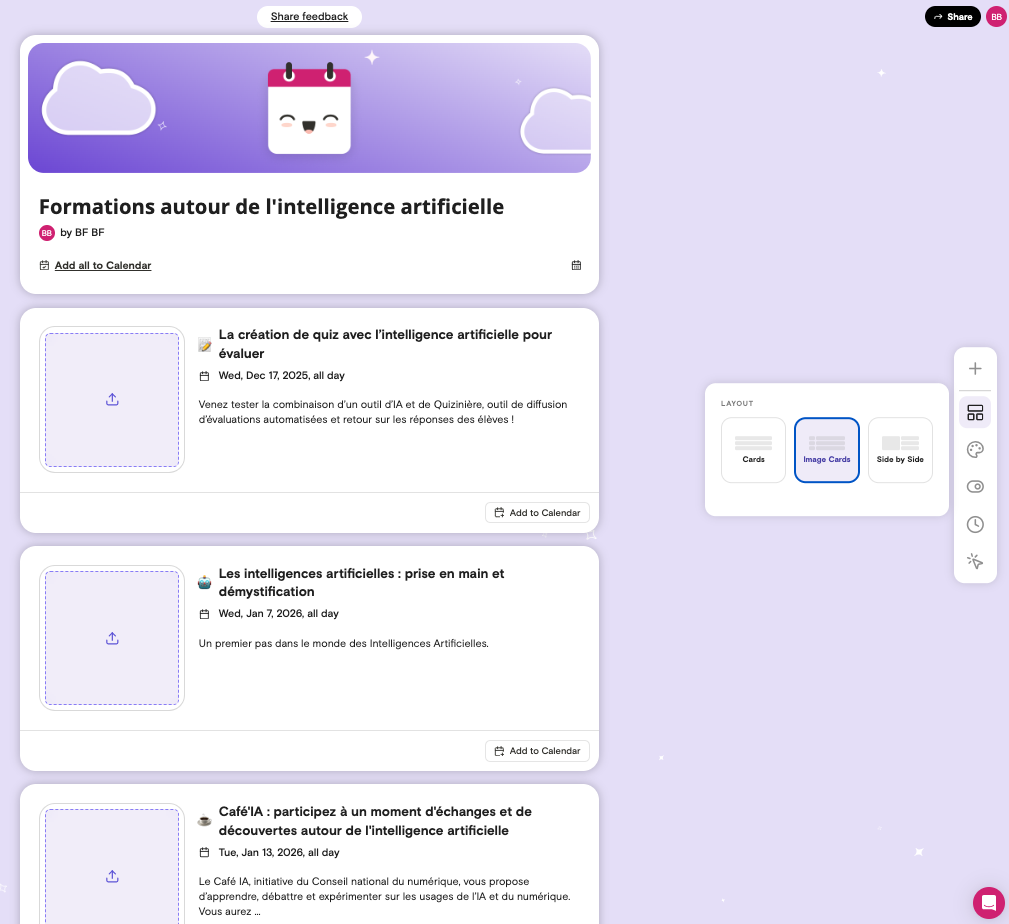Select the Cards layout option
The width and height of the screenshot is (1009, 924).
(753, 450)
